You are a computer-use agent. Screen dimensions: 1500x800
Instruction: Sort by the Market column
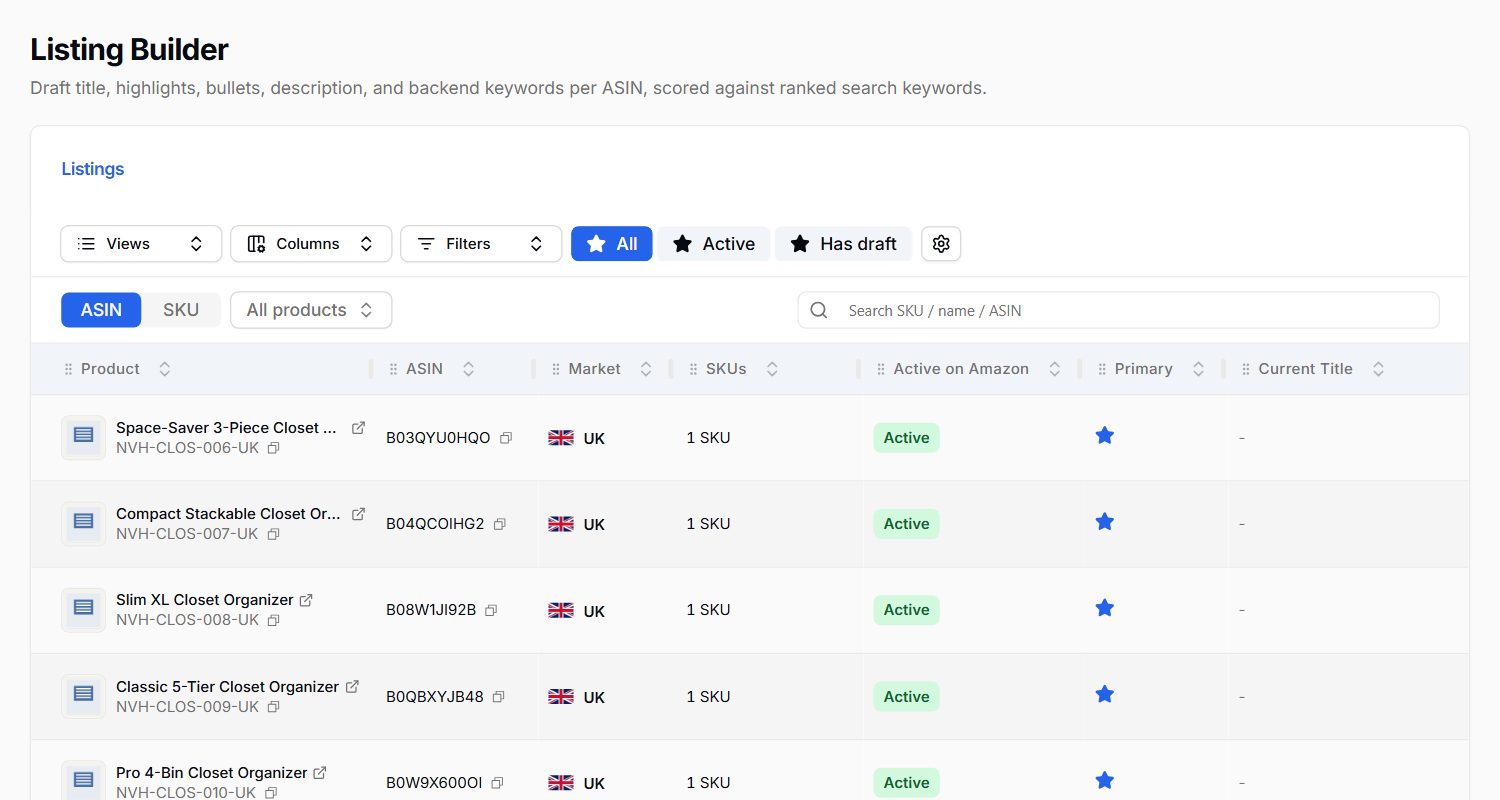(x=646, y=369)
